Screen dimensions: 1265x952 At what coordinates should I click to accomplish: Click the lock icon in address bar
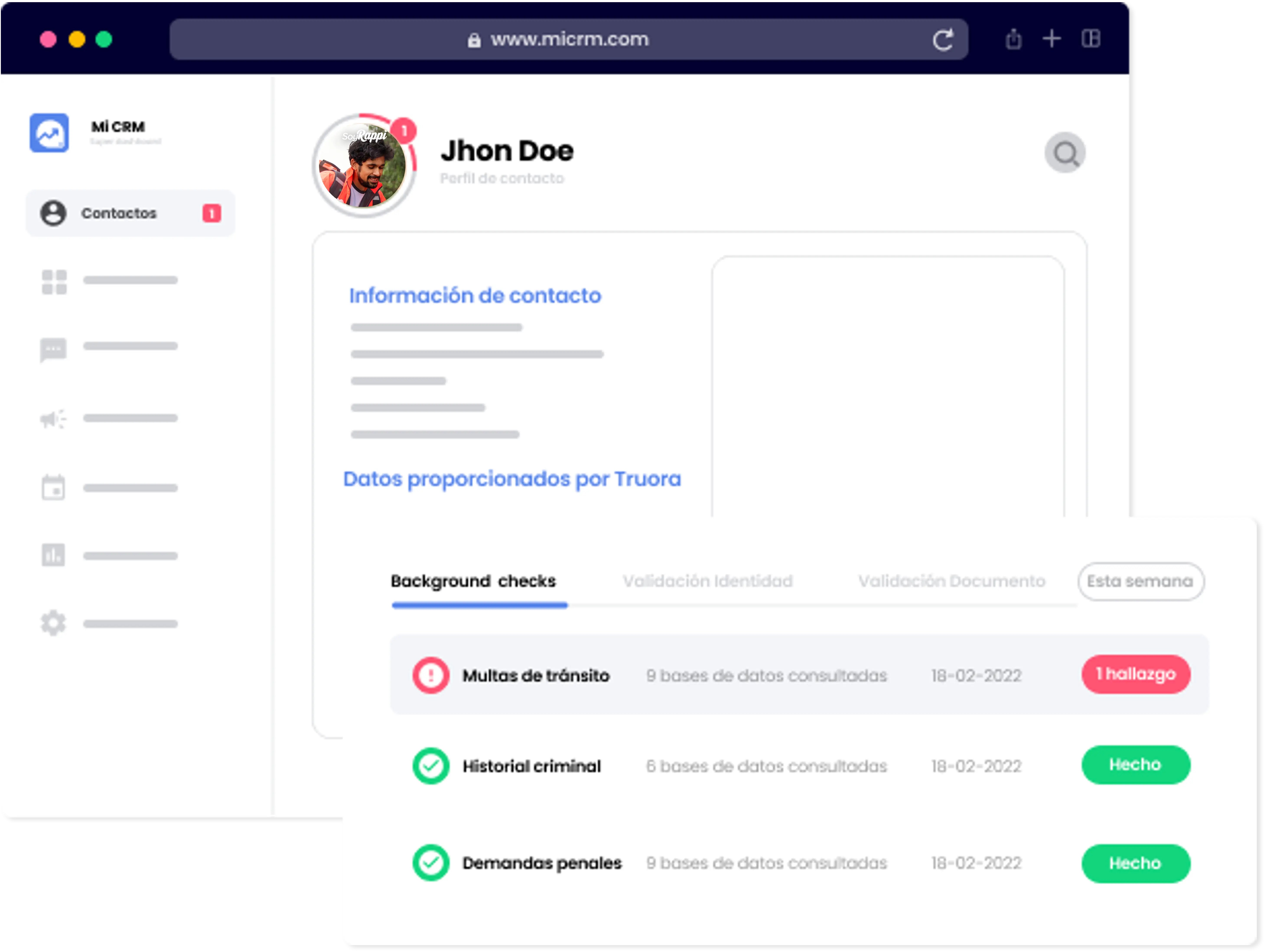click(474, 40)
